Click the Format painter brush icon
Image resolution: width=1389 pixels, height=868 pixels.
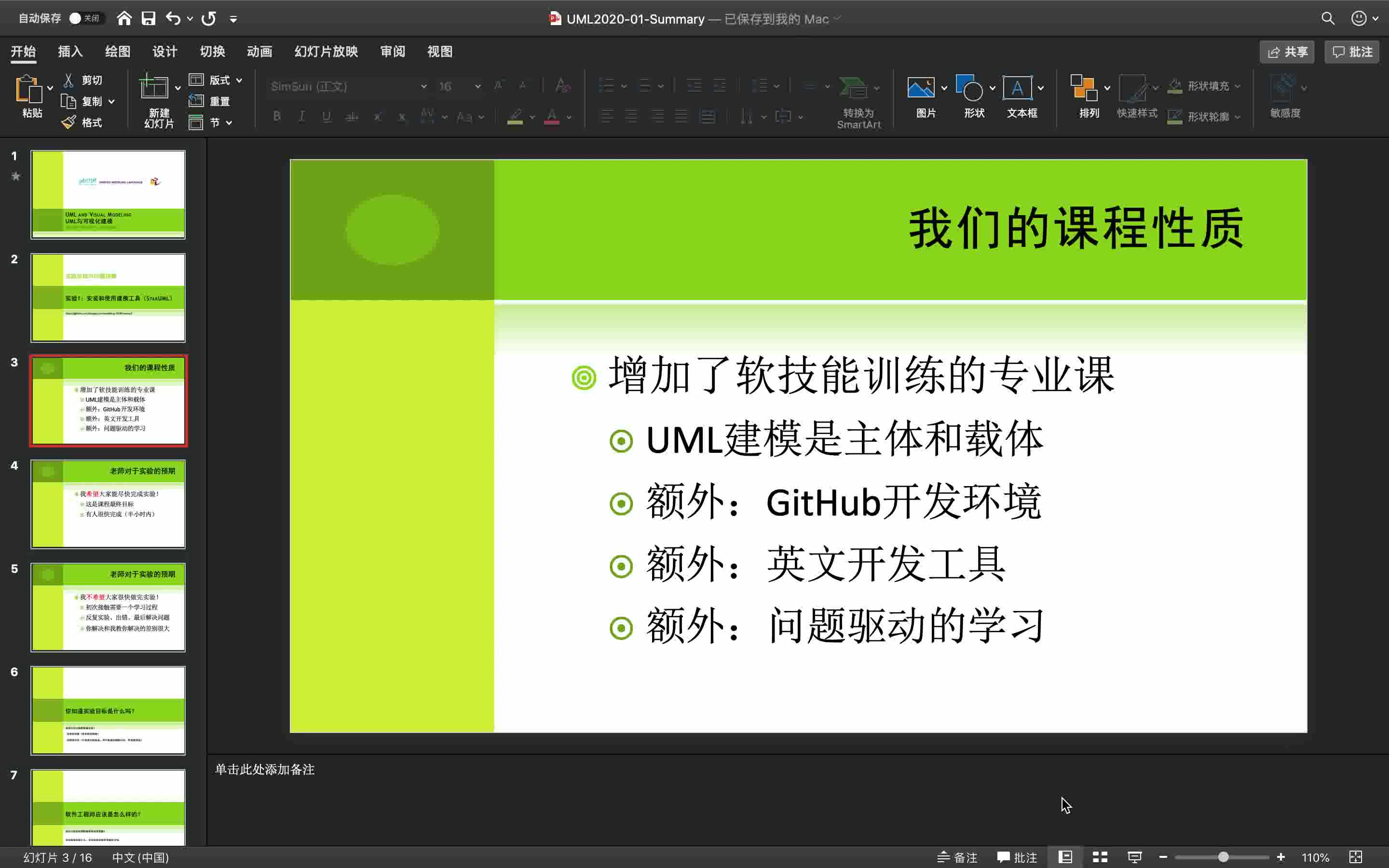[x=68, y=122]
